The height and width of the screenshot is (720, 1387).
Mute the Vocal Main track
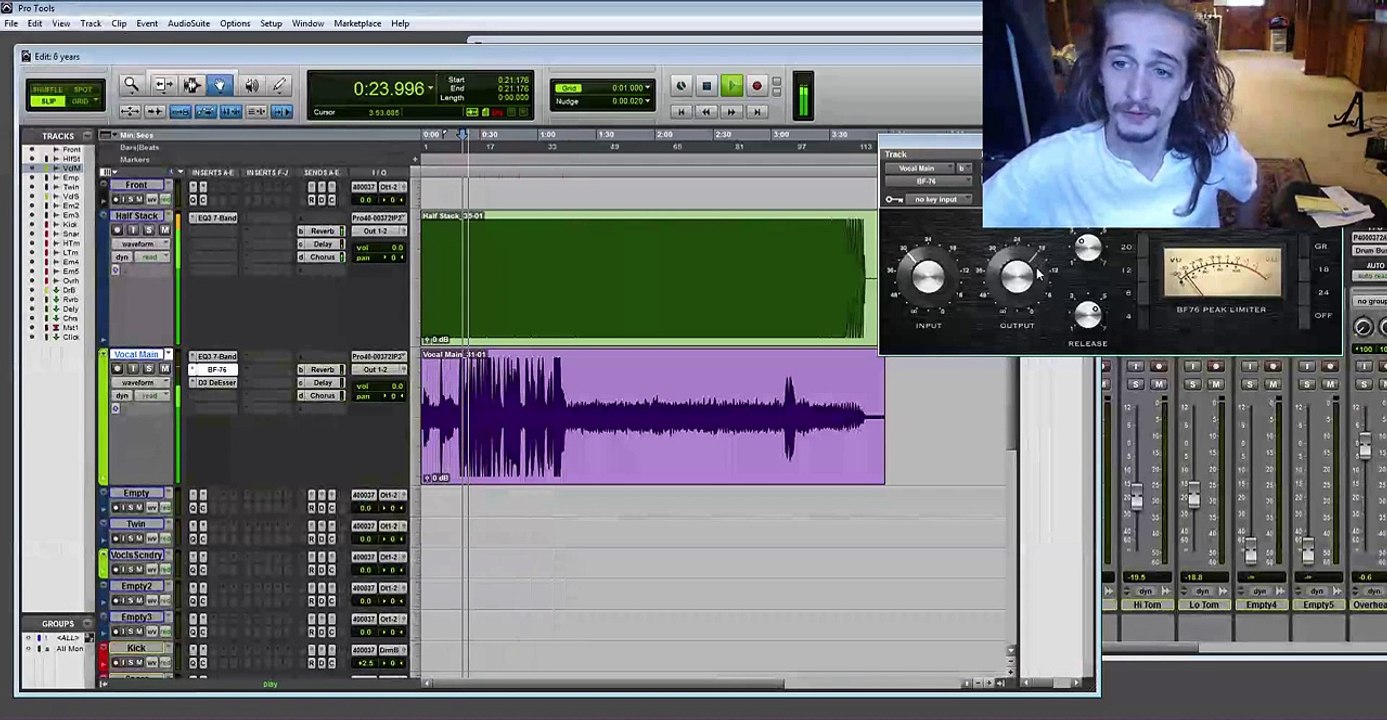(165, 369)
